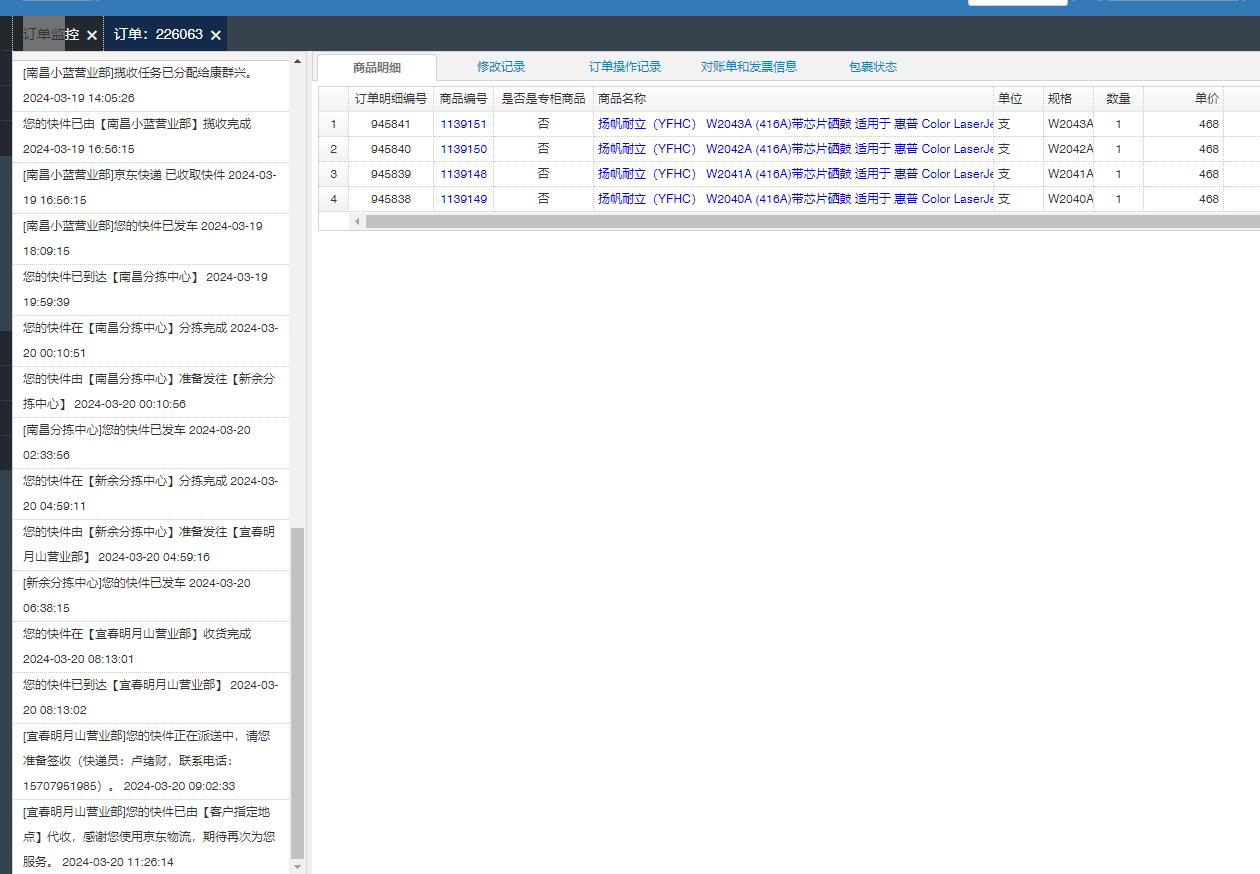
Task: Select log entry 京东快递 已收取快件
Action: click(x=151, y=188)
